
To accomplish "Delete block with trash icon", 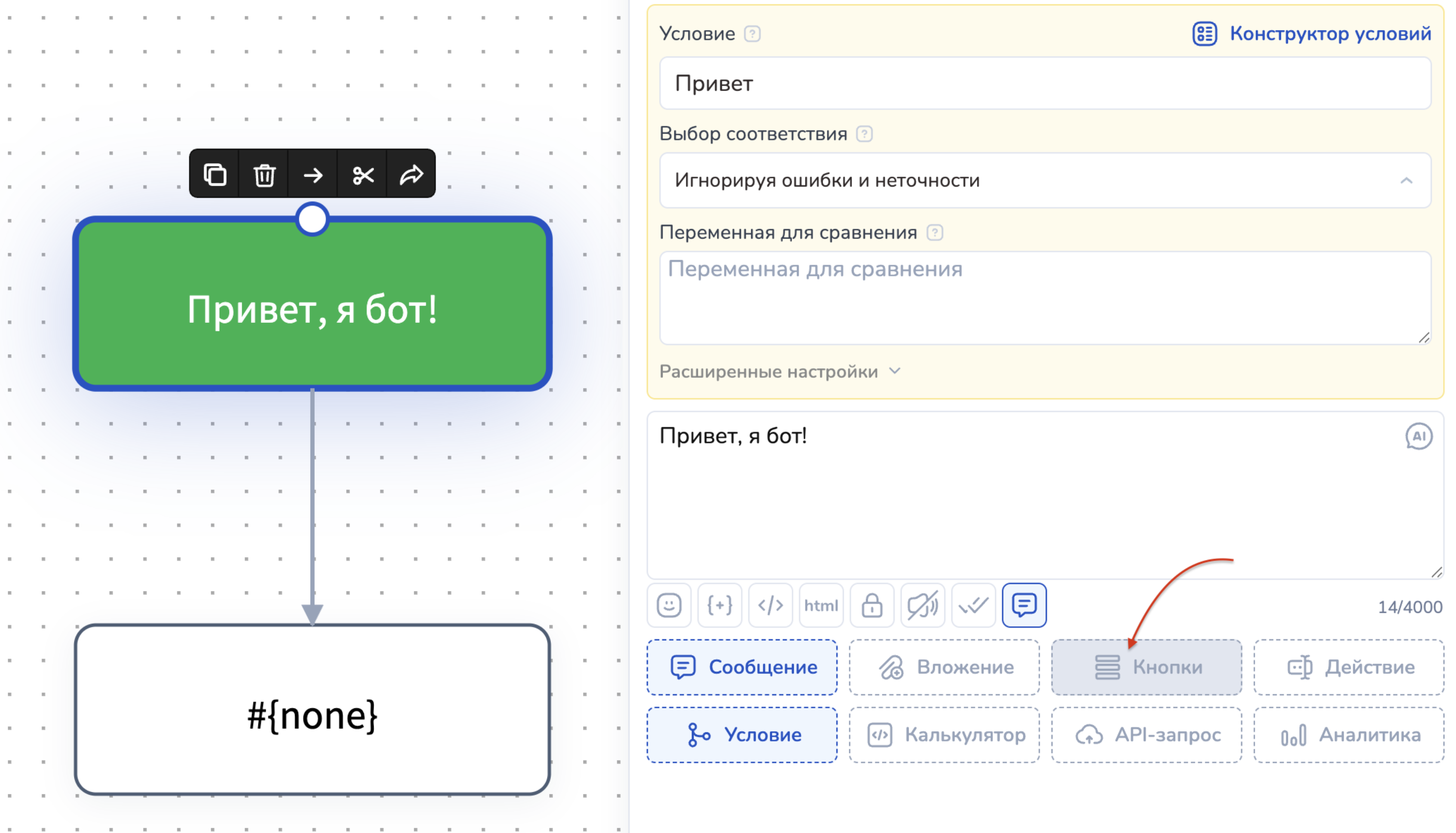I will click(x=264, y=175).
